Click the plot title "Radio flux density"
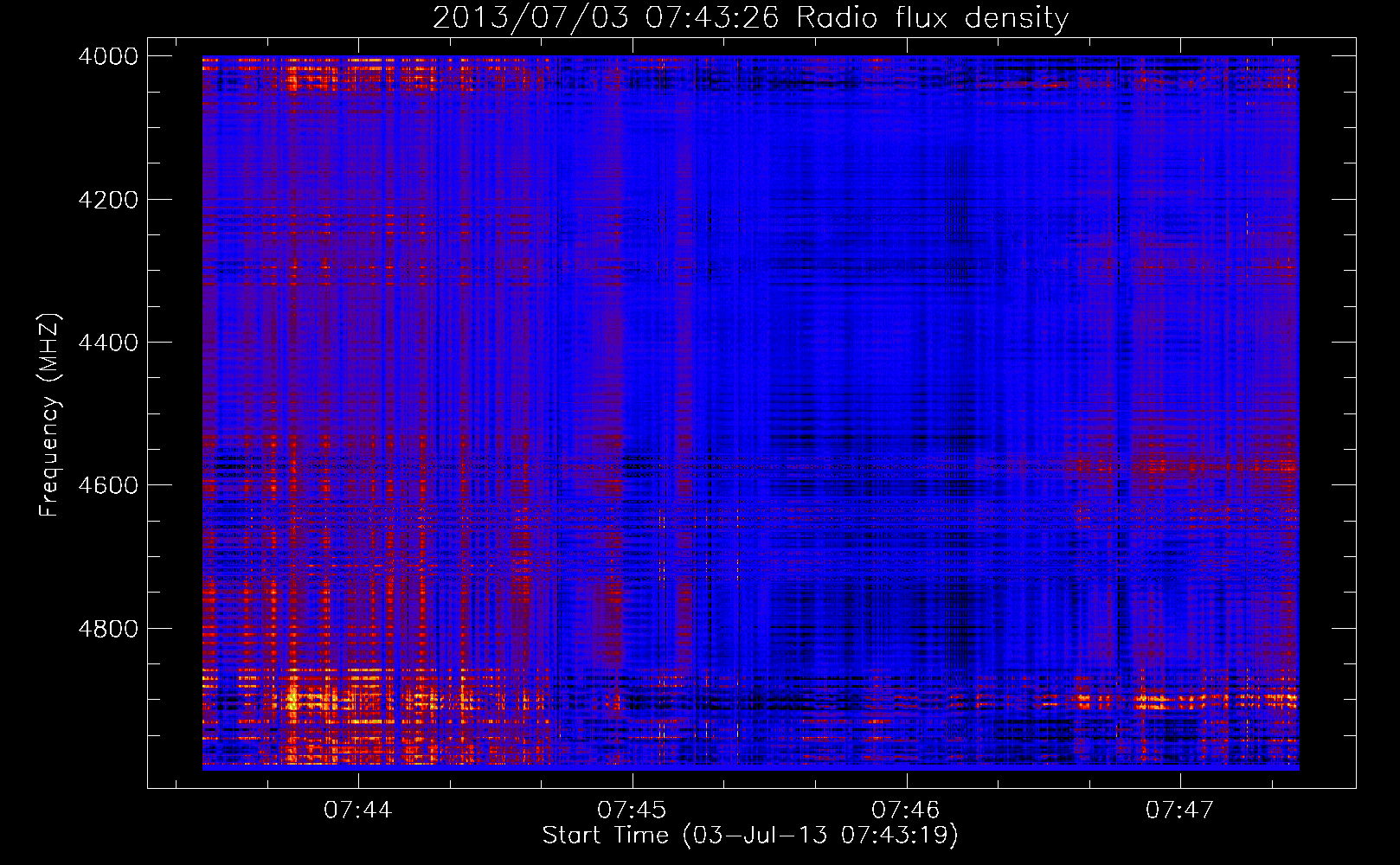The width and height of the screenshot is (1400, 865). [x=932, y=17]
